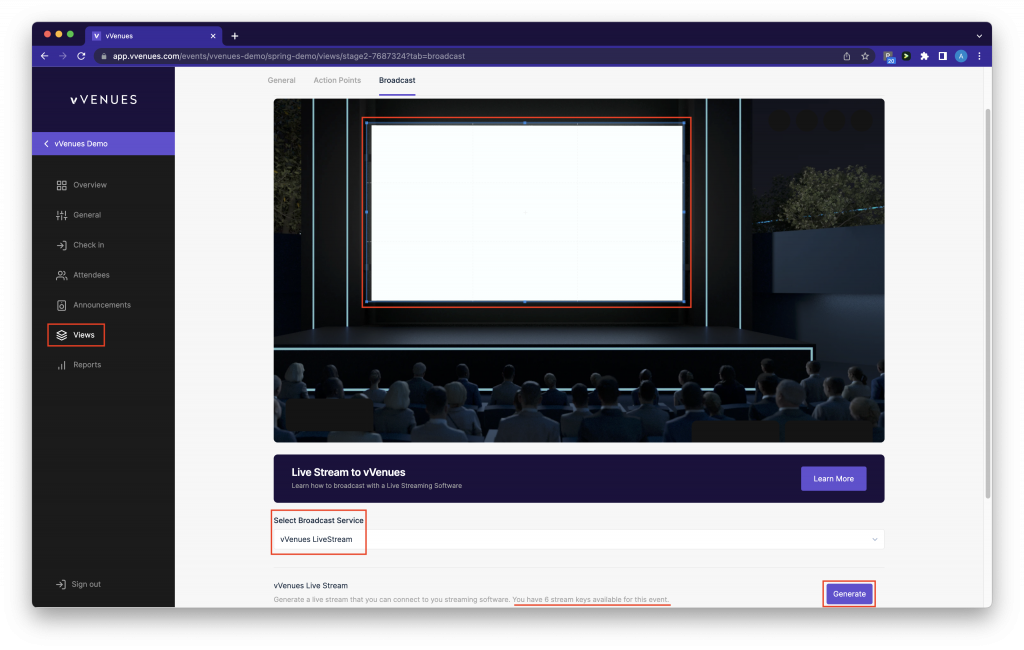Bookmark this page with the star icon
The height and width of the screenshot is (650, 1024).
tap(865, 56)
